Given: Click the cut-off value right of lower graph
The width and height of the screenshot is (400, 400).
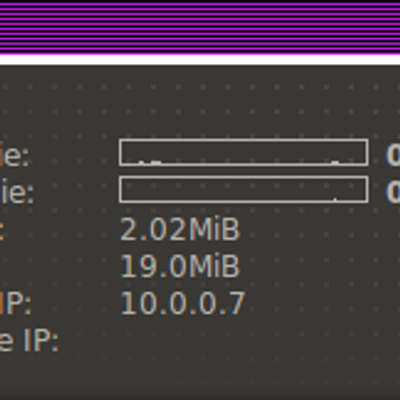Looking at the screenshot, I should [393, 192].
